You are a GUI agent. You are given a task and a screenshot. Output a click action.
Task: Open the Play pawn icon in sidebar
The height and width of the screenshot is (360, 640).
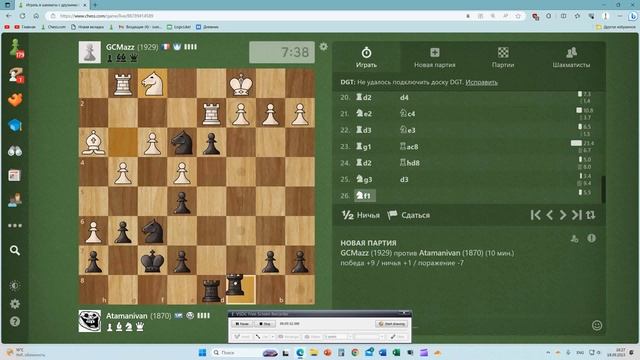pos(15,47)
